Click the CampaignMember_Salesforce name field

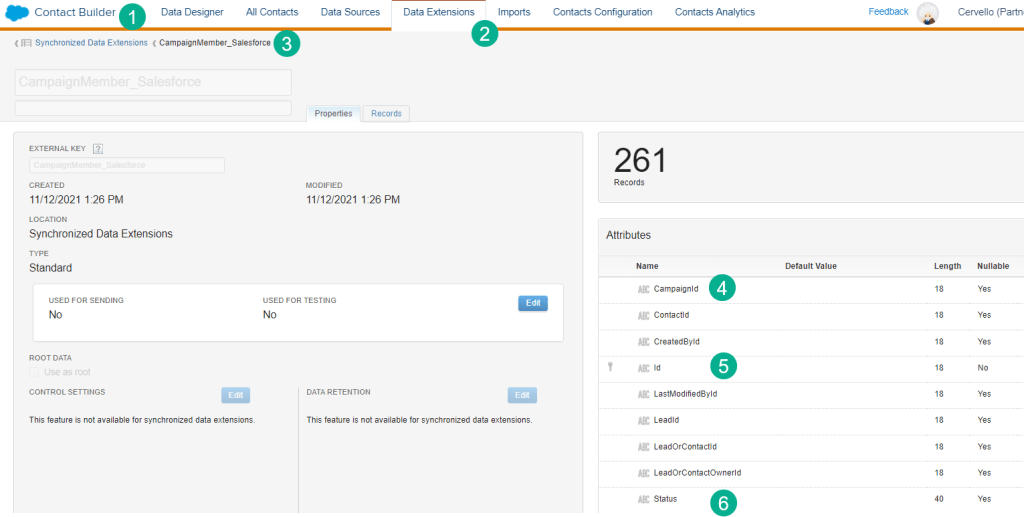pos(153,82)
